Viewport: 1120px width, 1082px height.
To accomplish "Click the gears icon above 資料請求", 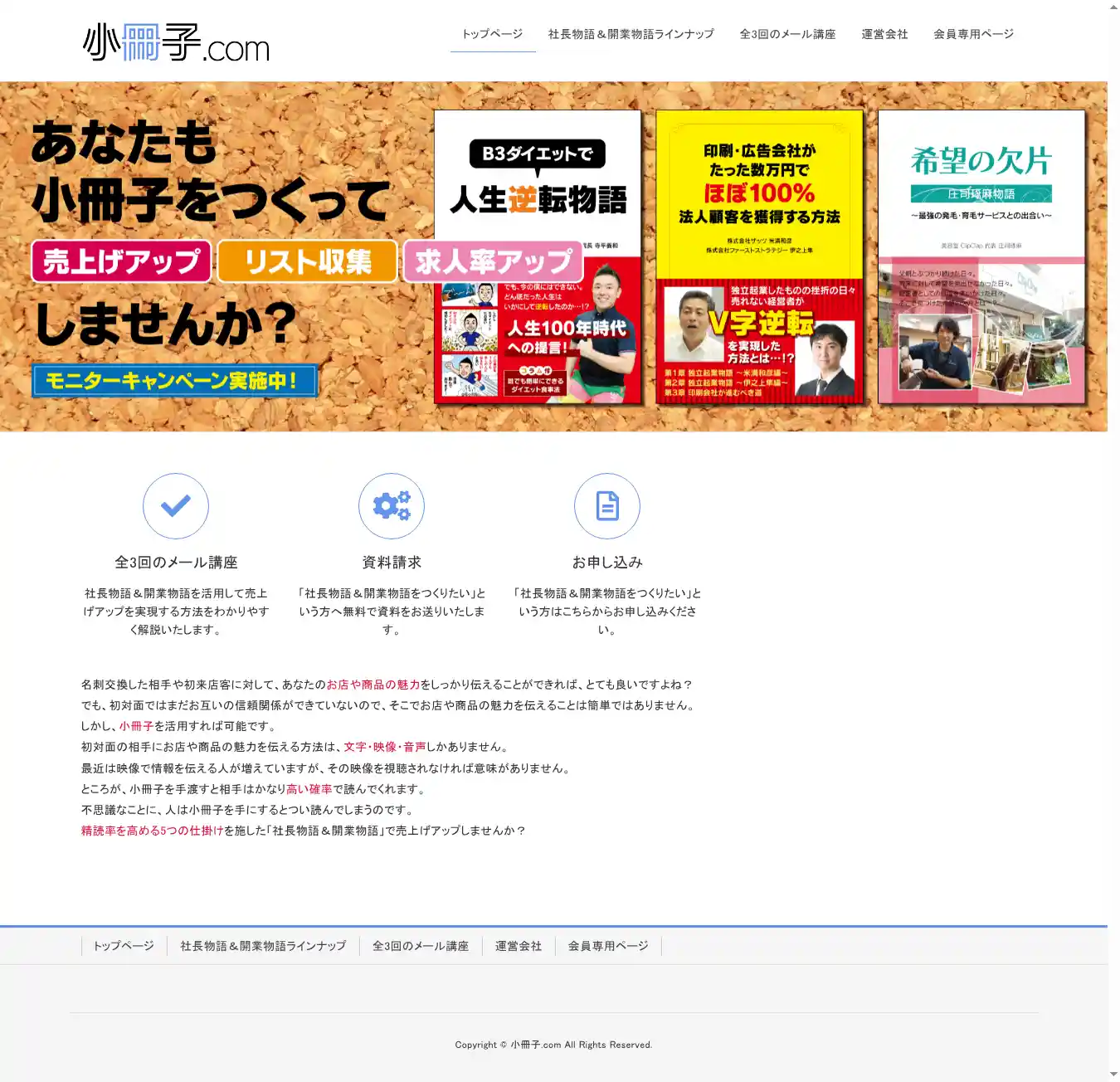I will pos(391,506).
